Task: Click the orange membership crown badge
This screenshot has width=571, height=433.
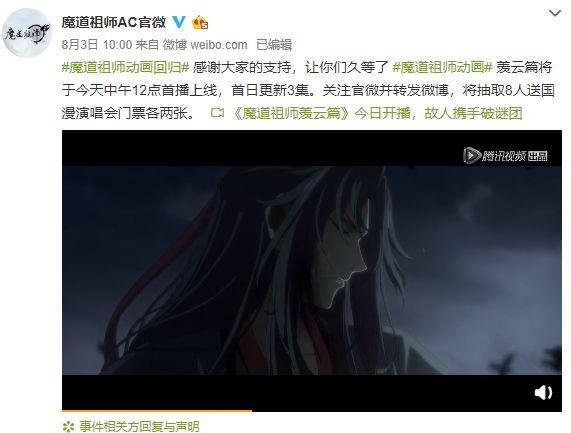Action: point(200,22)
